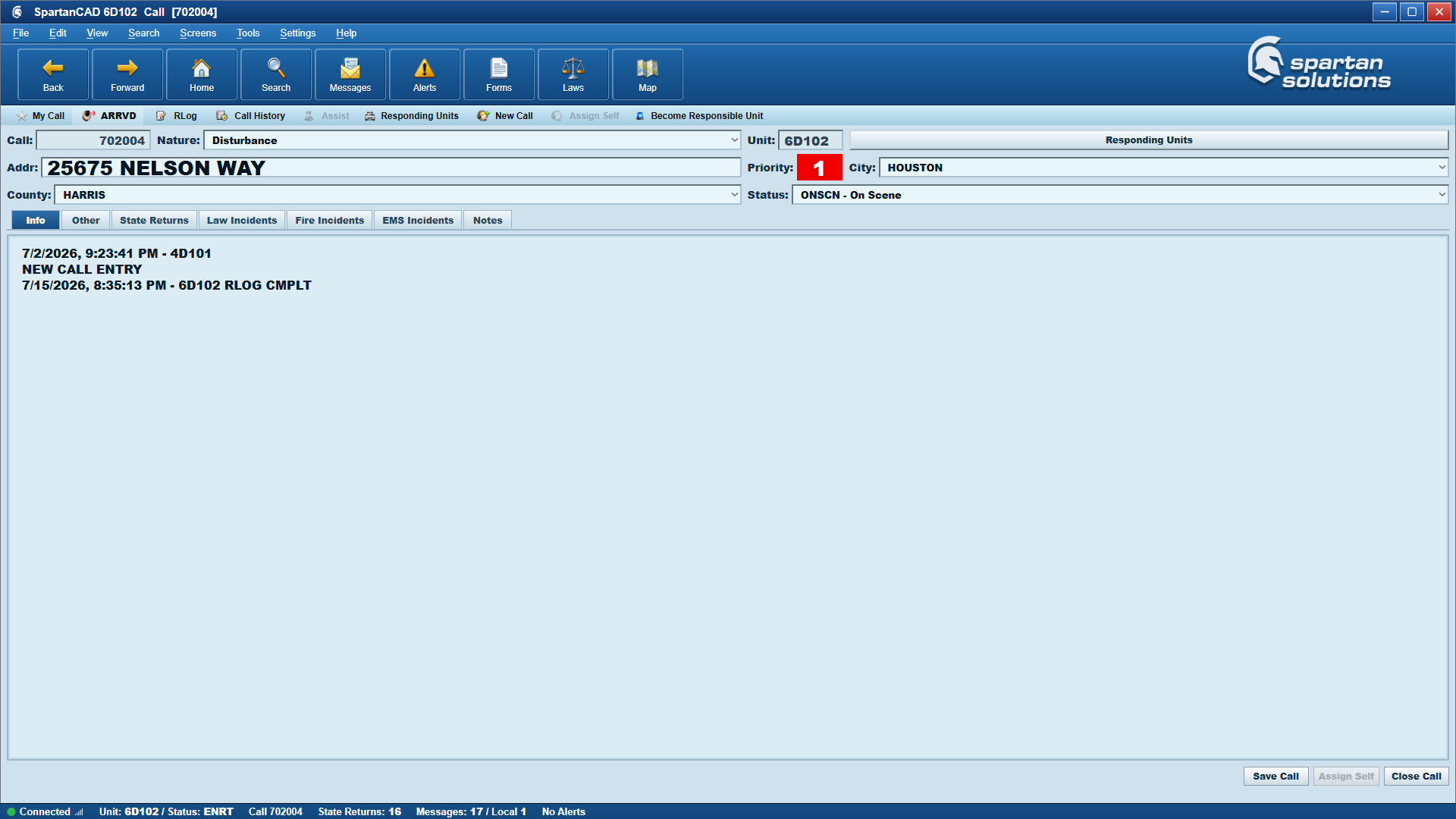Open the Settings menu
This screenshot has width=1456, height=819.
click(297, 33)
